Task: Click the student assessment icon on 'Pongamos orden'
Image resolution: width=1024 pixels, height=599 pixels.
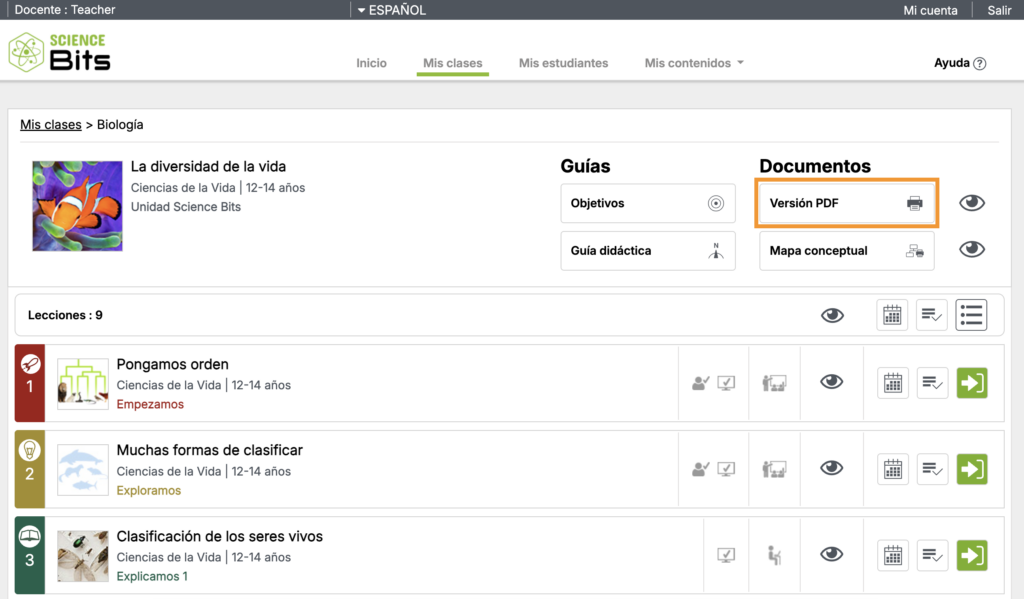Action: [x=700, y=383]
